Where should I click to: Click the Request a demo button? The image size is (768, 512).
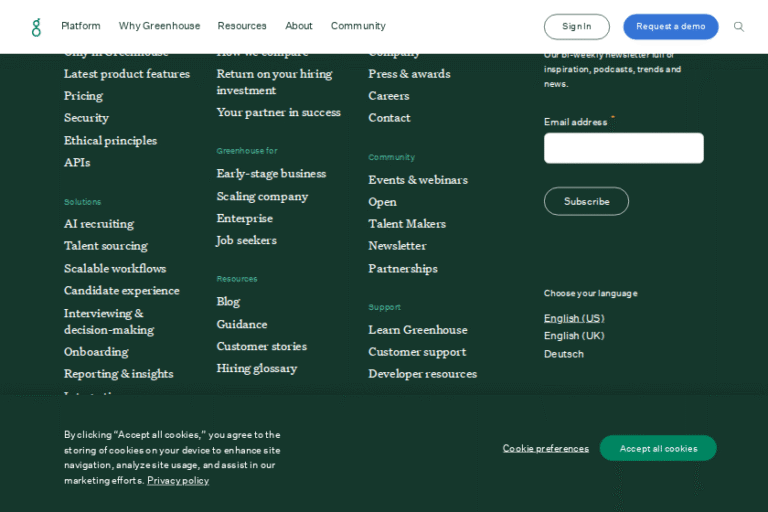(x=670, y=27)
